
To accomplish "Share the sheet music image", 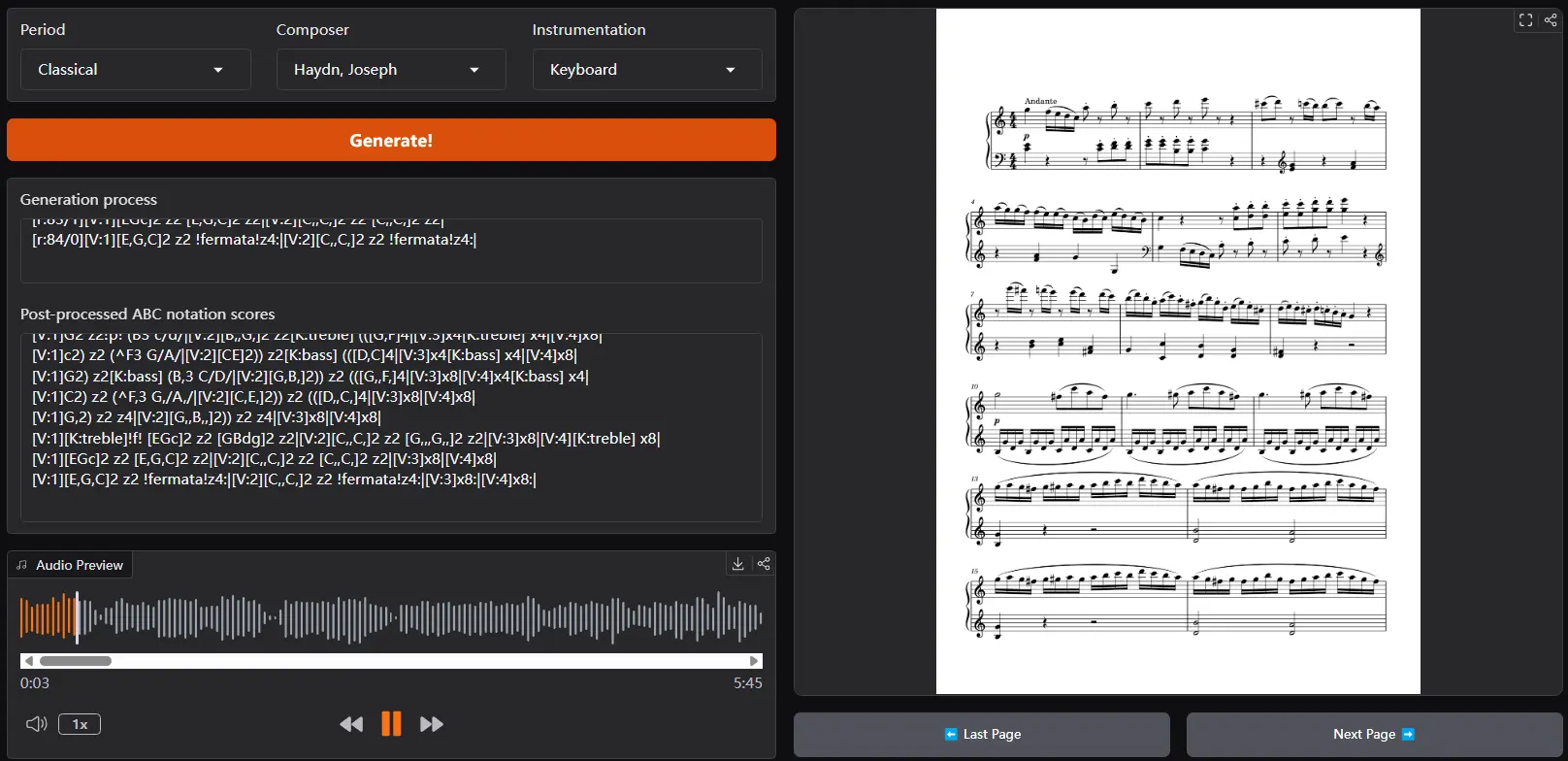I will tap(1551, 19).
